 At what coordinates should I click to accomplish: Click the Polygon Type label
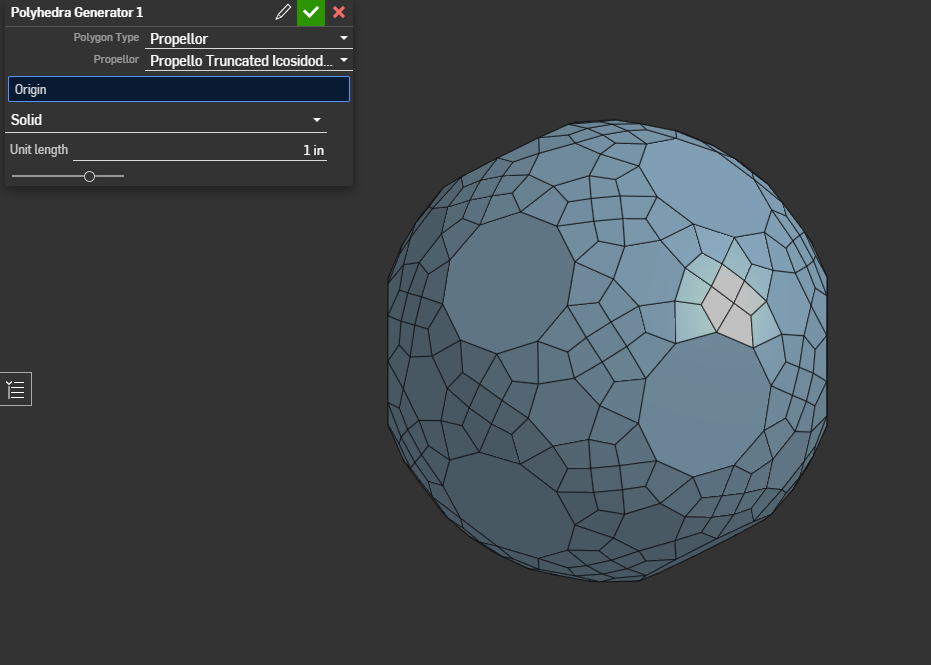point(106,37)
